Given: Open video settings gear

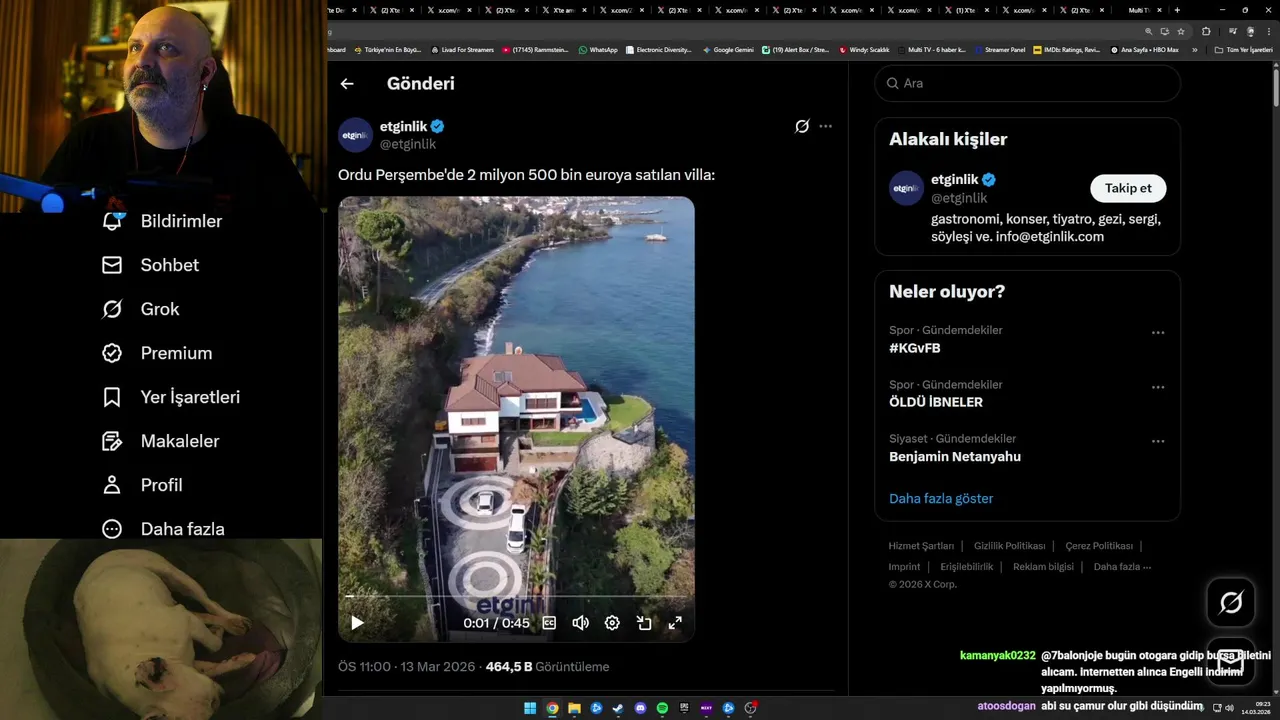Looking at the screenshot, I should pyautogui.click(x=612, y=623).
